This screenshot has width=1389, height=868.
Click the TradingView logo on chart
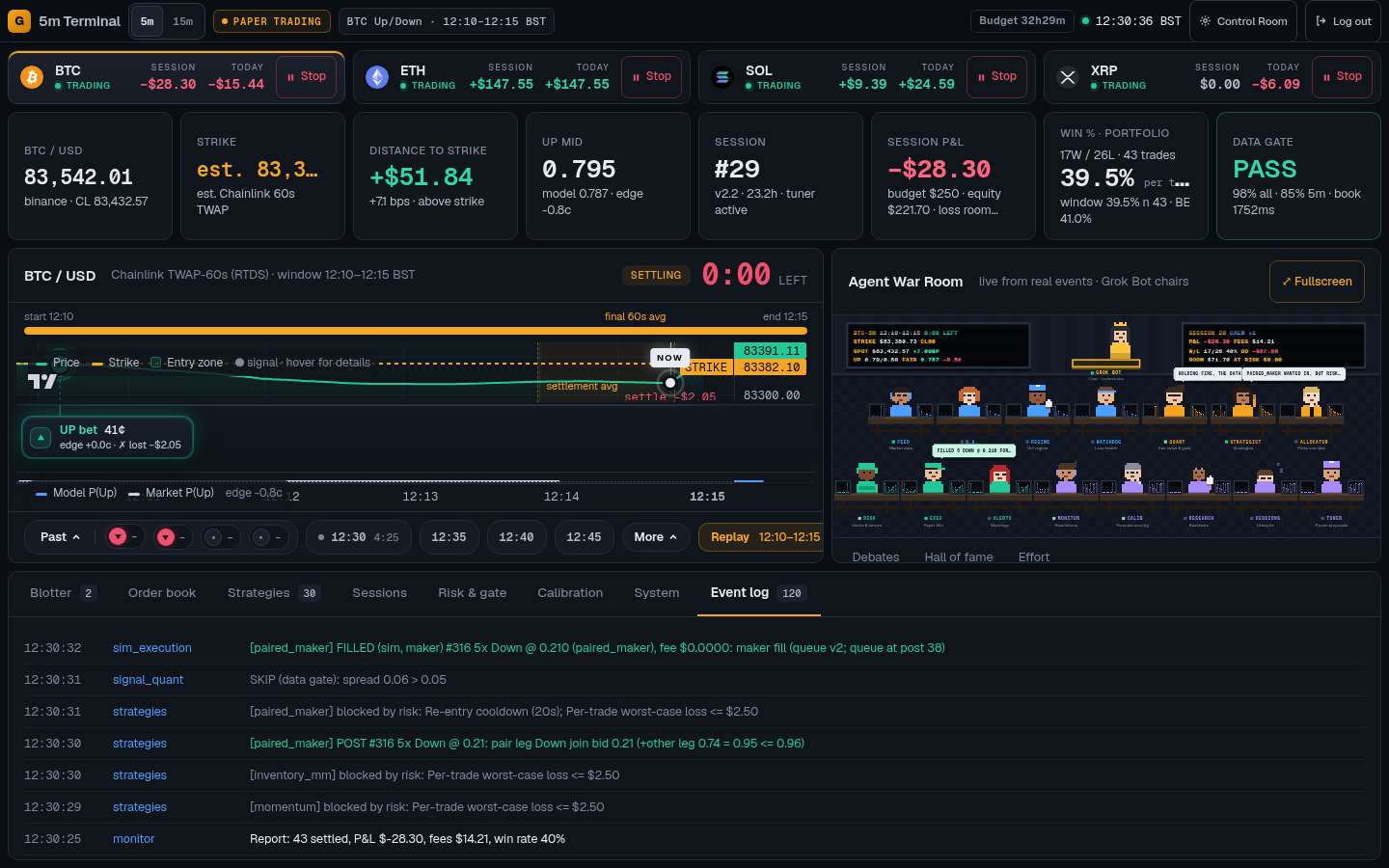42,381
